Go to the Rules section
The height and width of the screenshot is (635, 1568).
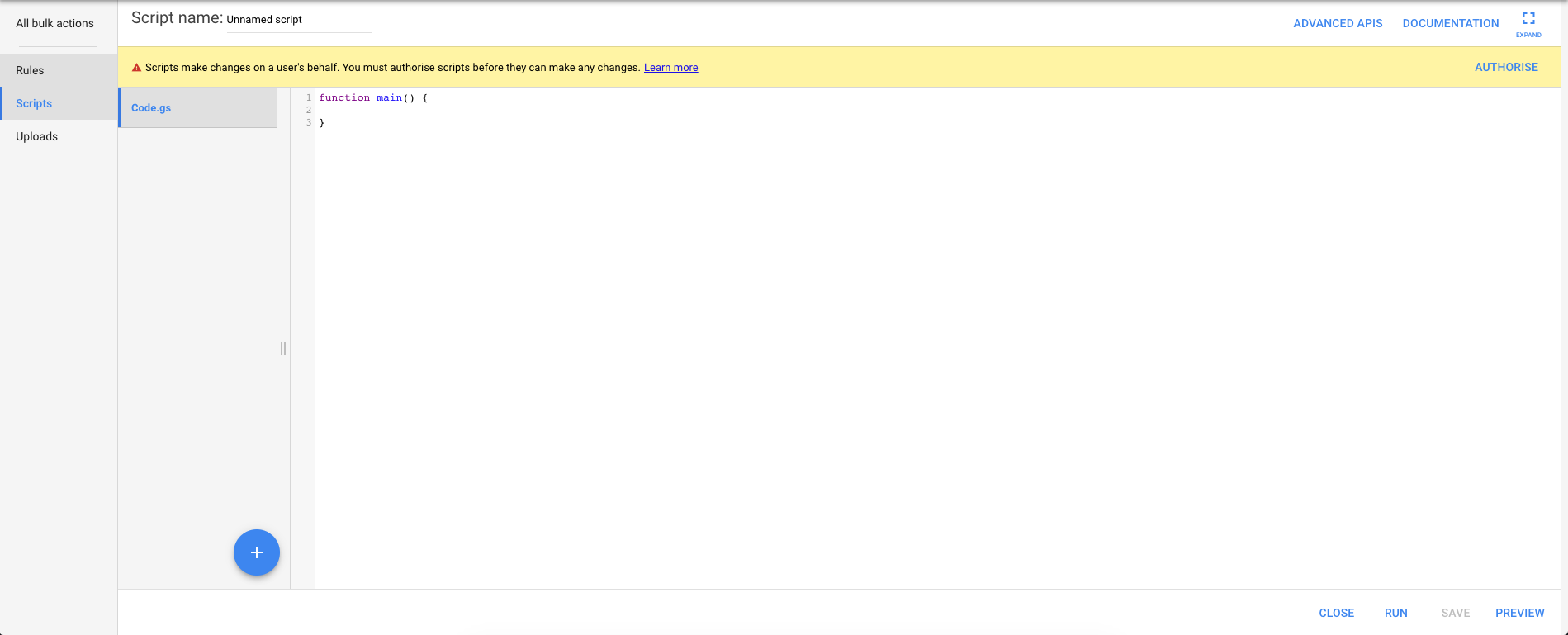click(x=30, y=70)
